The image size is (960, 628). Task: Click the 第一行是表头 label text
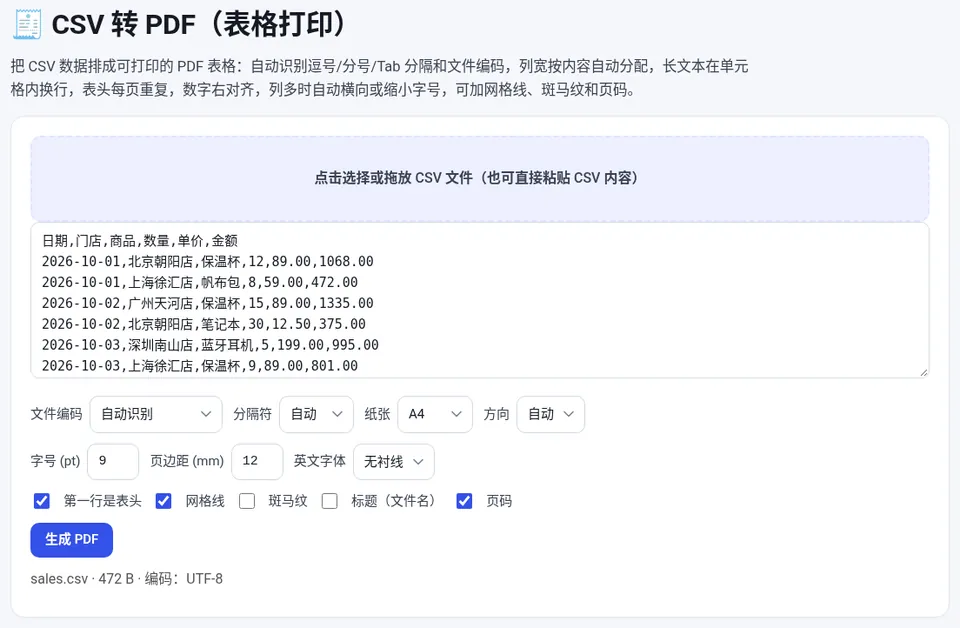point(103,501)
